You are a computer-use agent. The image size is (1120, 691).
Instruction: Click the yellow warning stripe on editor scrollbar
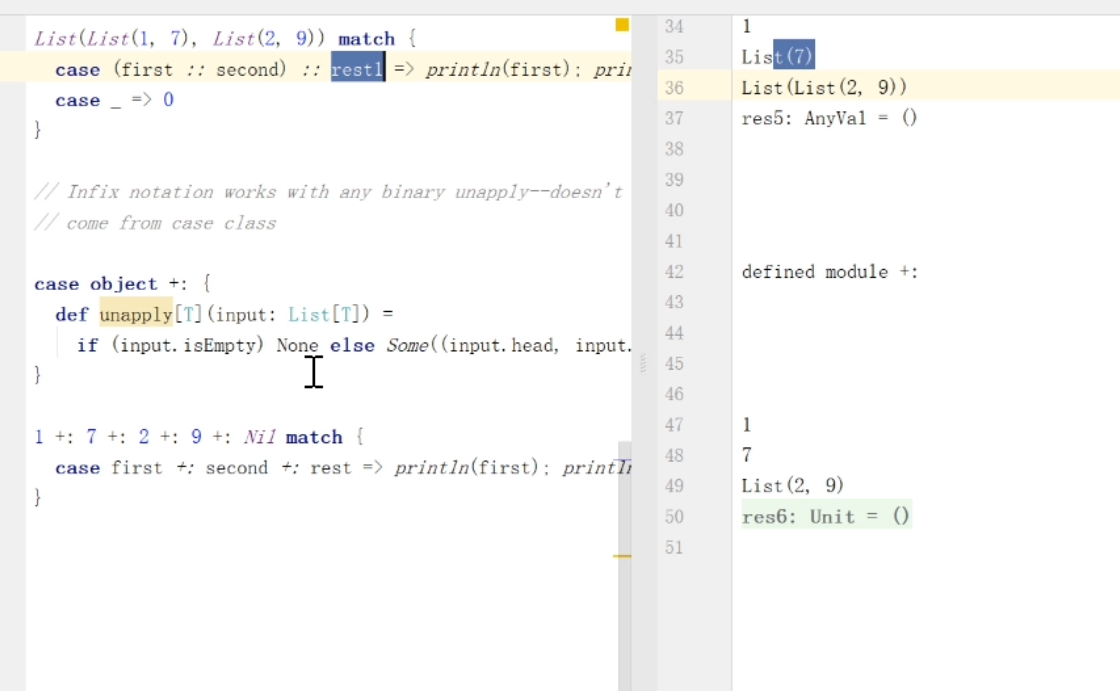(622, 556)
